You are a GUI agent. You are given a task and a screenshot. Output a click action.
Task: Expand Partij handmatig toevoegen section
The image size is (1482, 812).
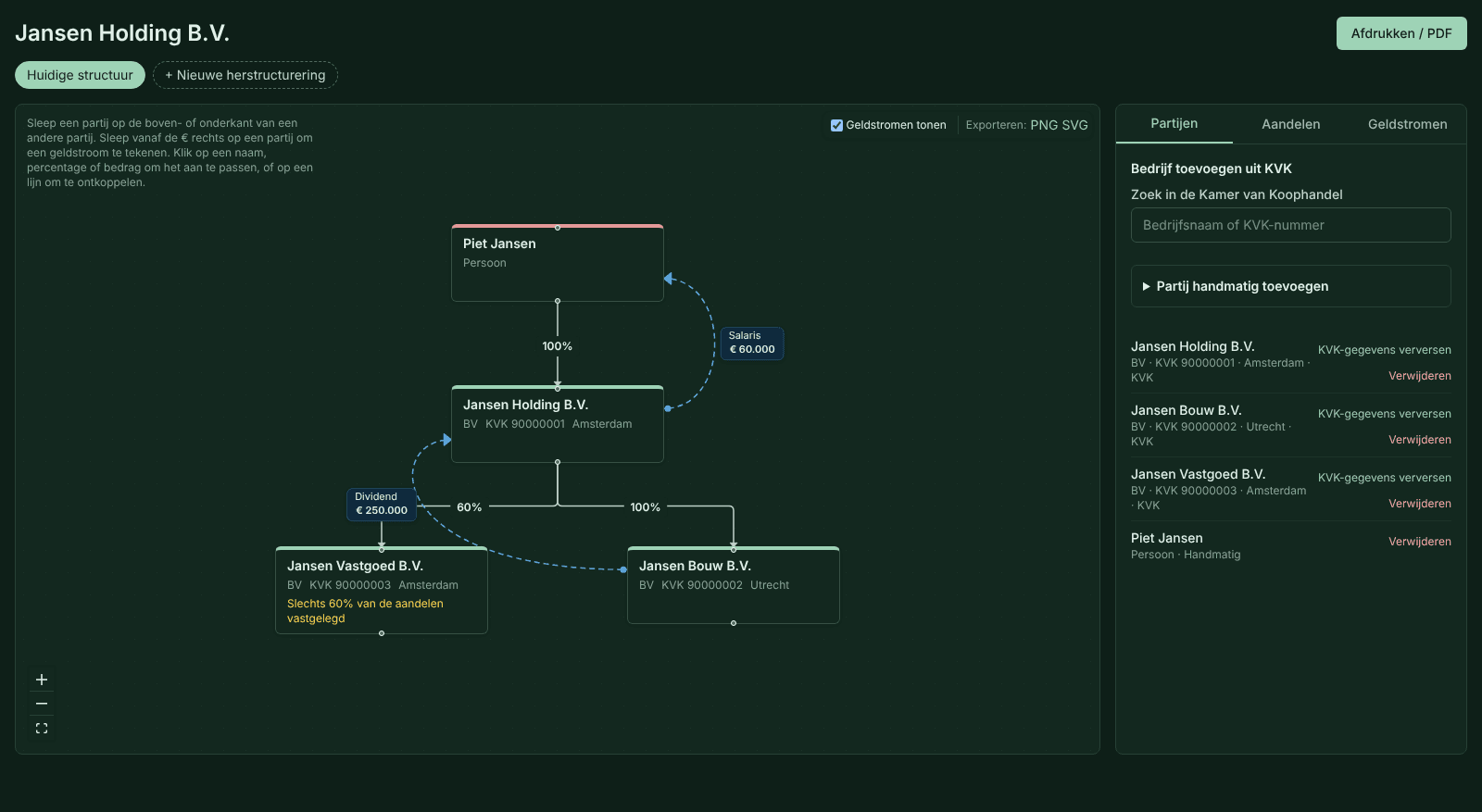click(1290, 286)
